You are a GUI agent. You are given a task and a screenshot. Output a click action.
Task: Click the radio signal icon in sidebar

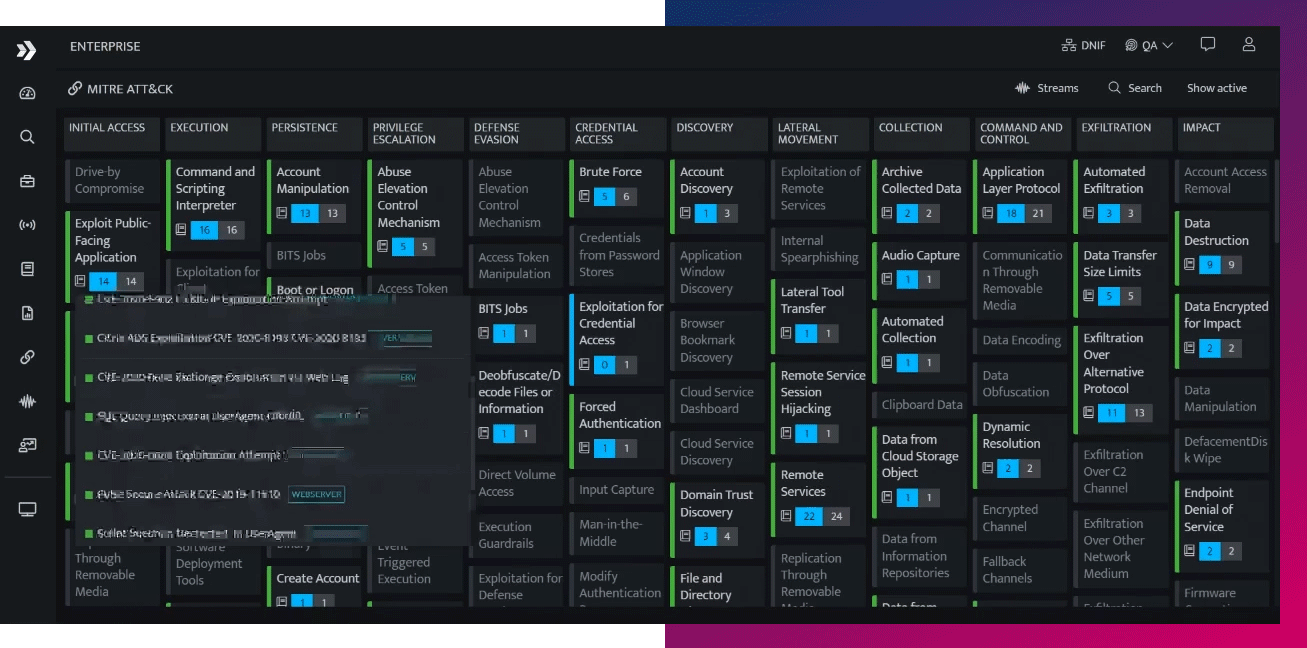27,225
